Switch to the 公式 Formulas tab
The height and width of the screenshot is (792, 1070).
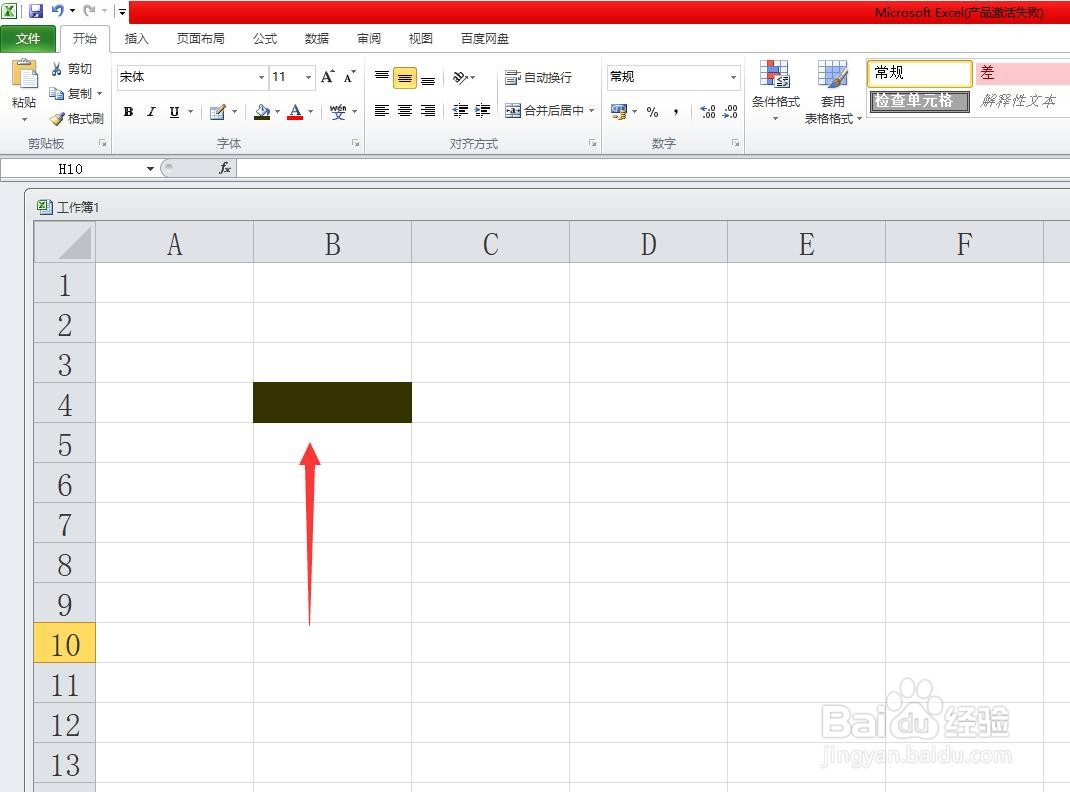(x=265, y=39)
